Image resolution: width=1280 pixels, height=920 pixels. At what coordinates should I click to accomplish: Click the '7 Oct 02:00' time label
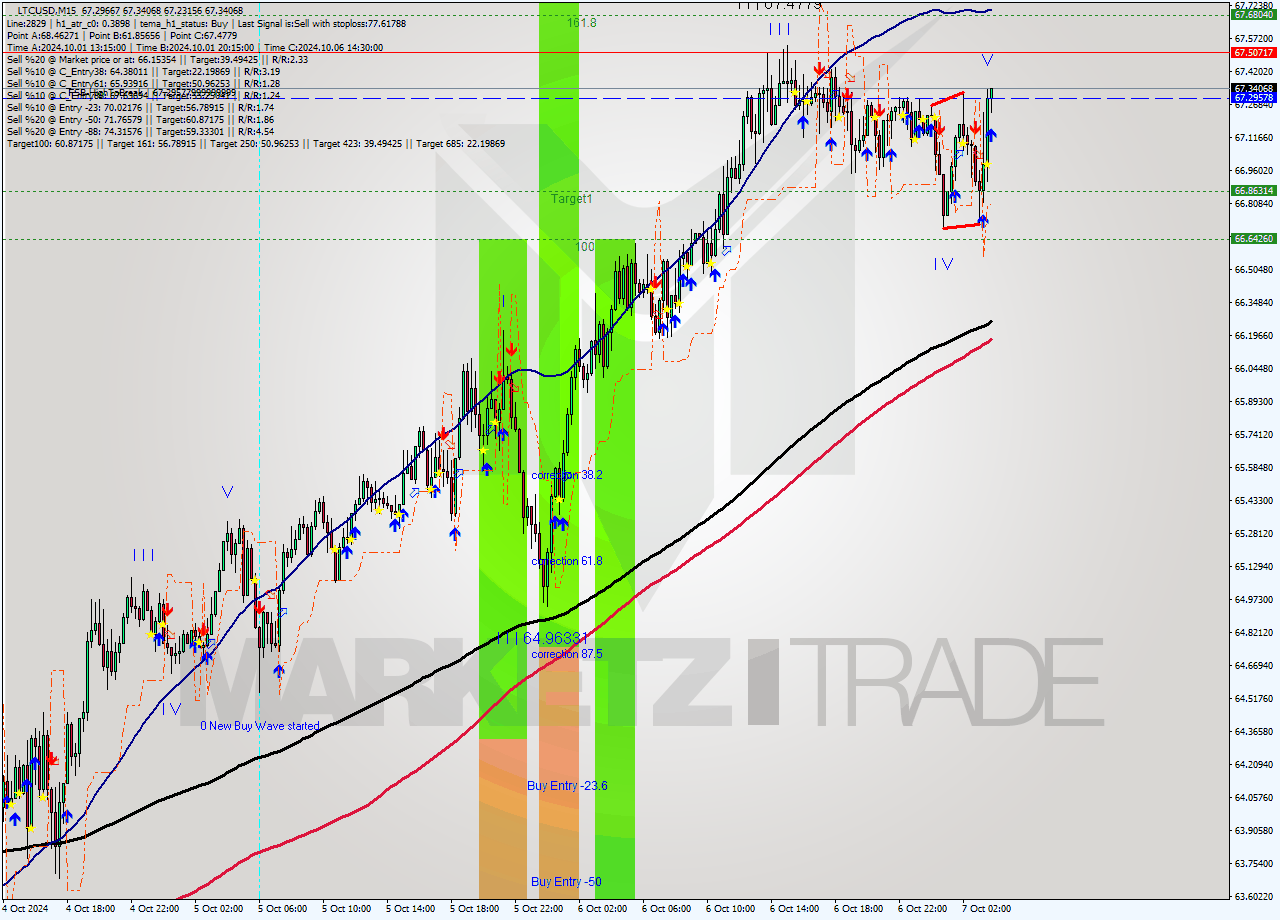(986, 909)
